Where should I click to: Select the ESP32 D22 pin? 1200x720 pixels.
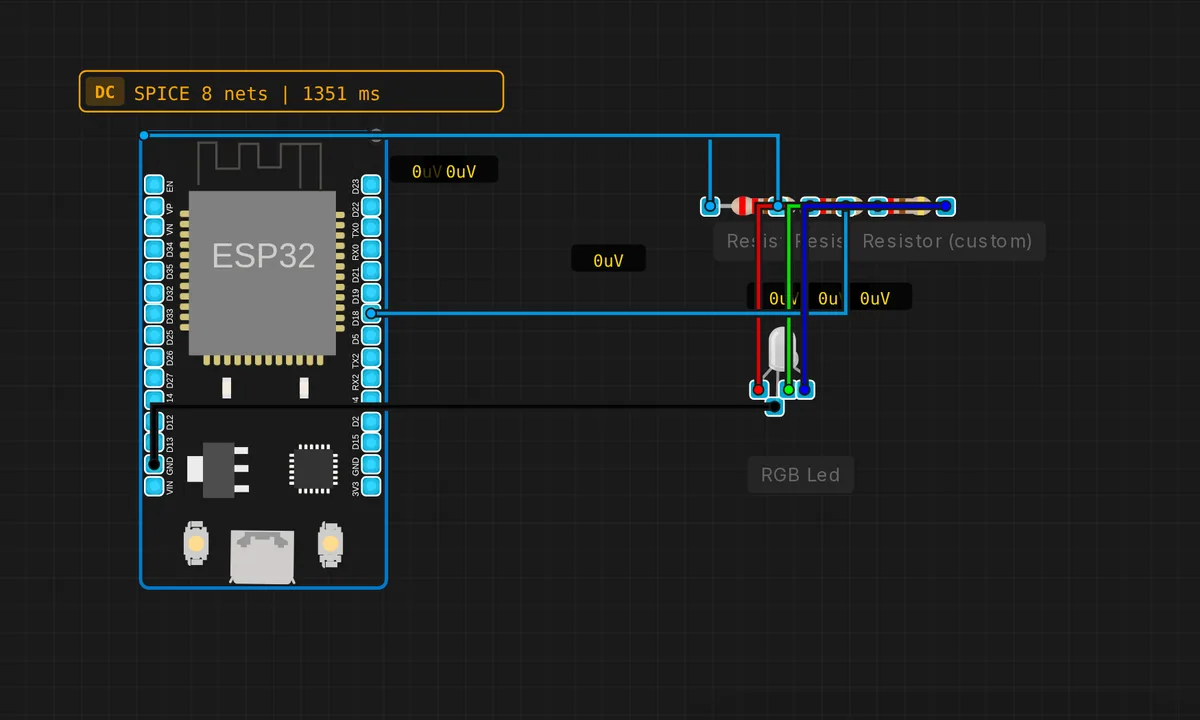pos(371,206)
